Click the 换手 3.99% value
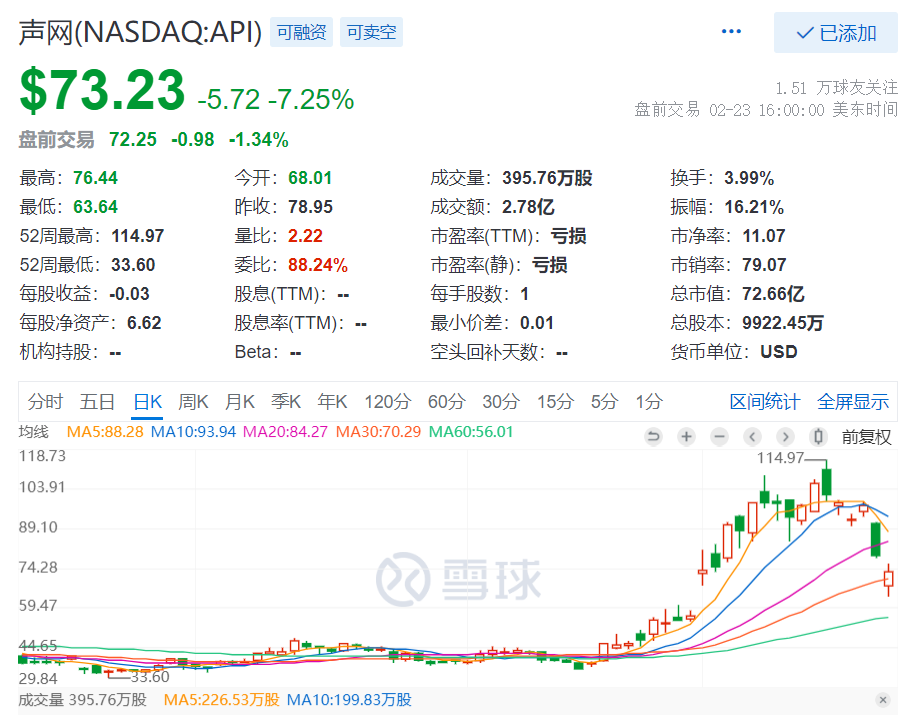The width and height of the screenshot is (906, 715). 749,178
